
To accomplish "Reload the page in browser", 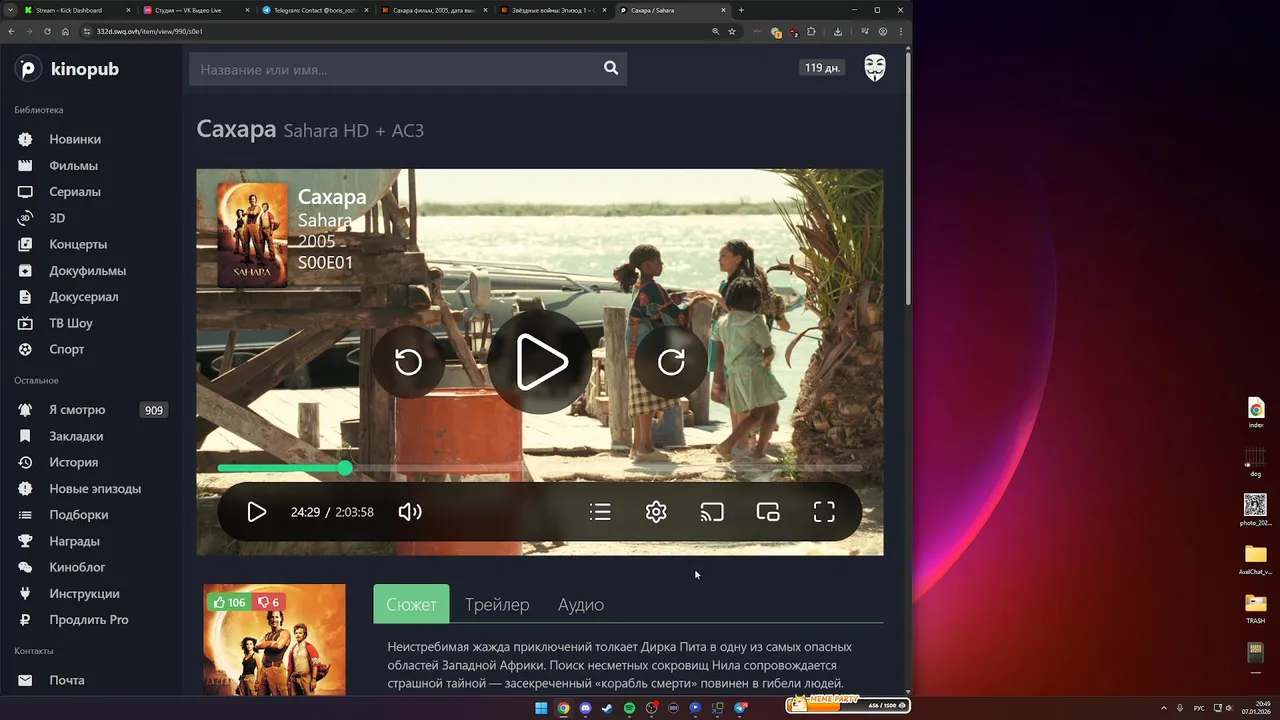I will [47, 31].
